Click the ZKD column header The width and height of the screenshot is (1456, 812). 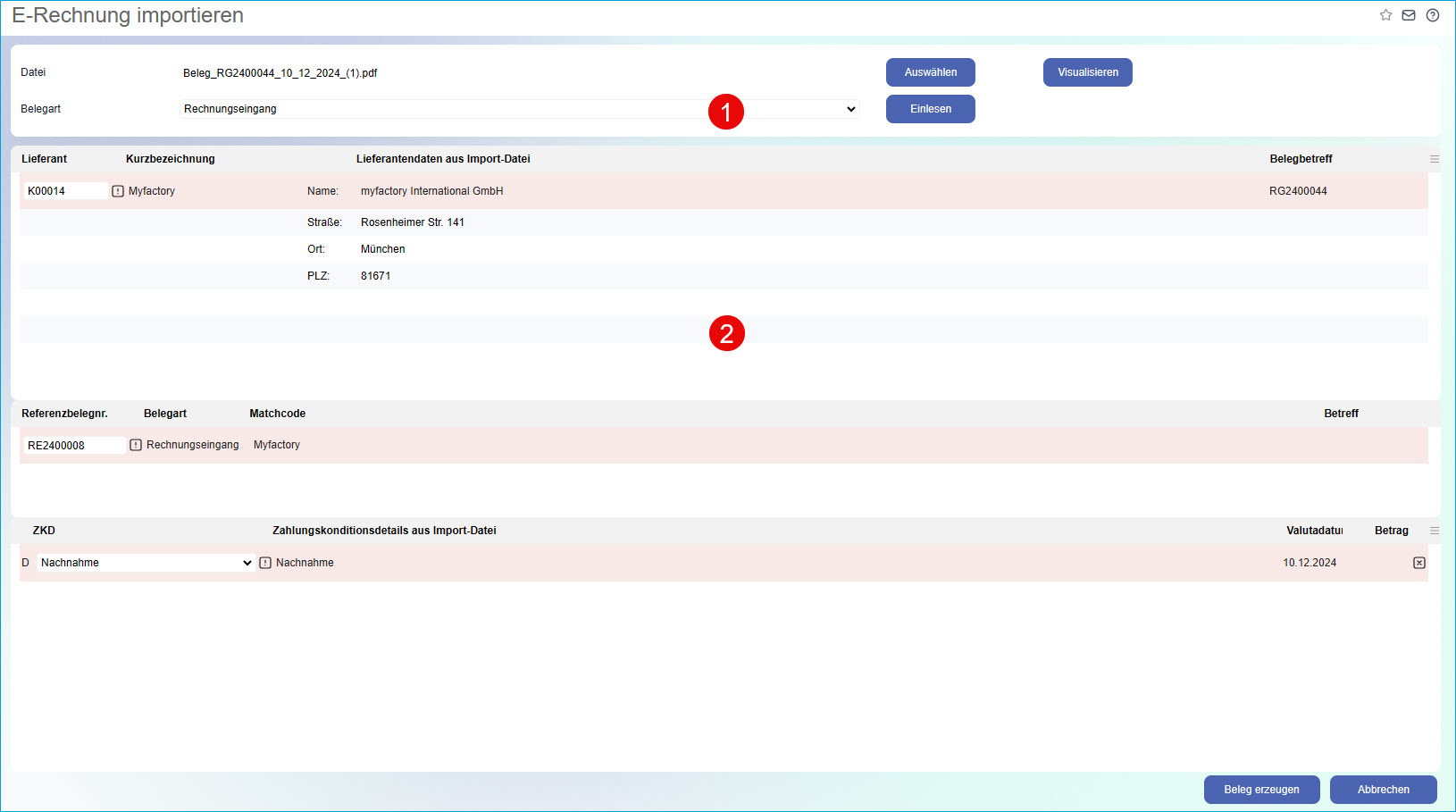44,531
